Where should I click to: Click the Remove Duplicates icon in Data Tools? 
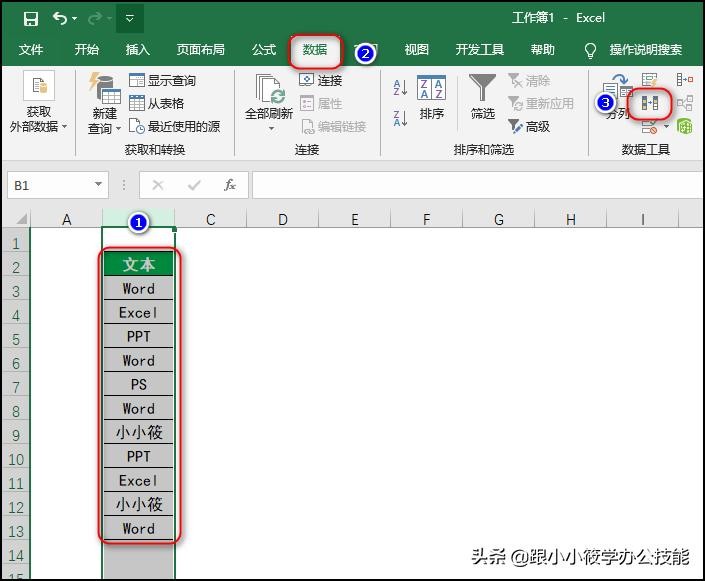(650, 103)
